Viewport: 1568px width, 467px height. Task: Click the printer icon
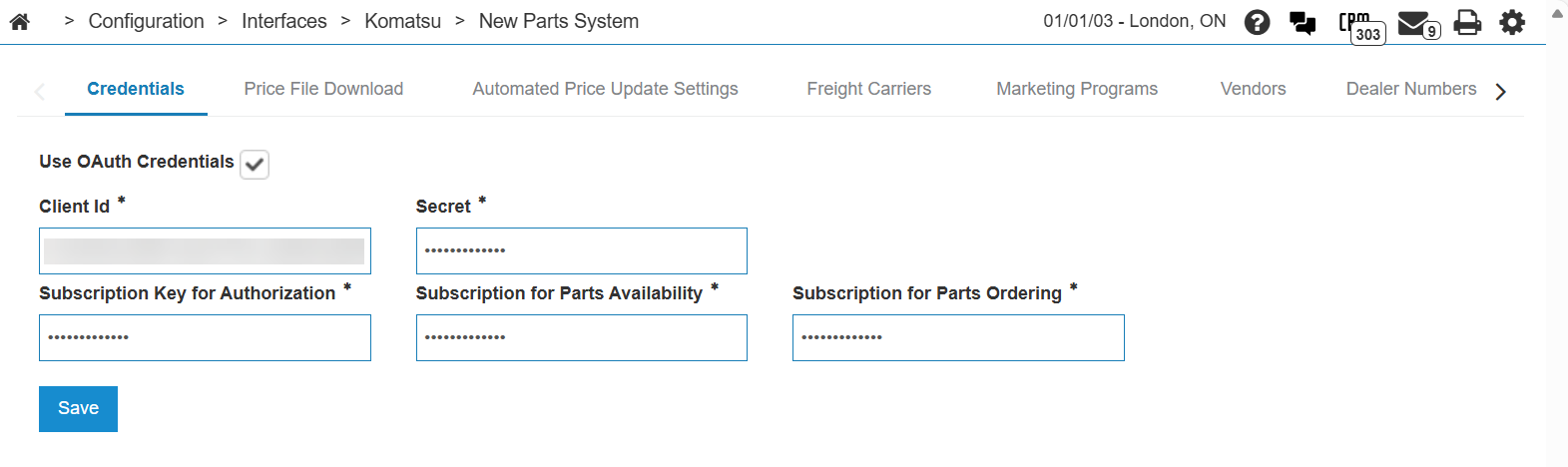1467,22
